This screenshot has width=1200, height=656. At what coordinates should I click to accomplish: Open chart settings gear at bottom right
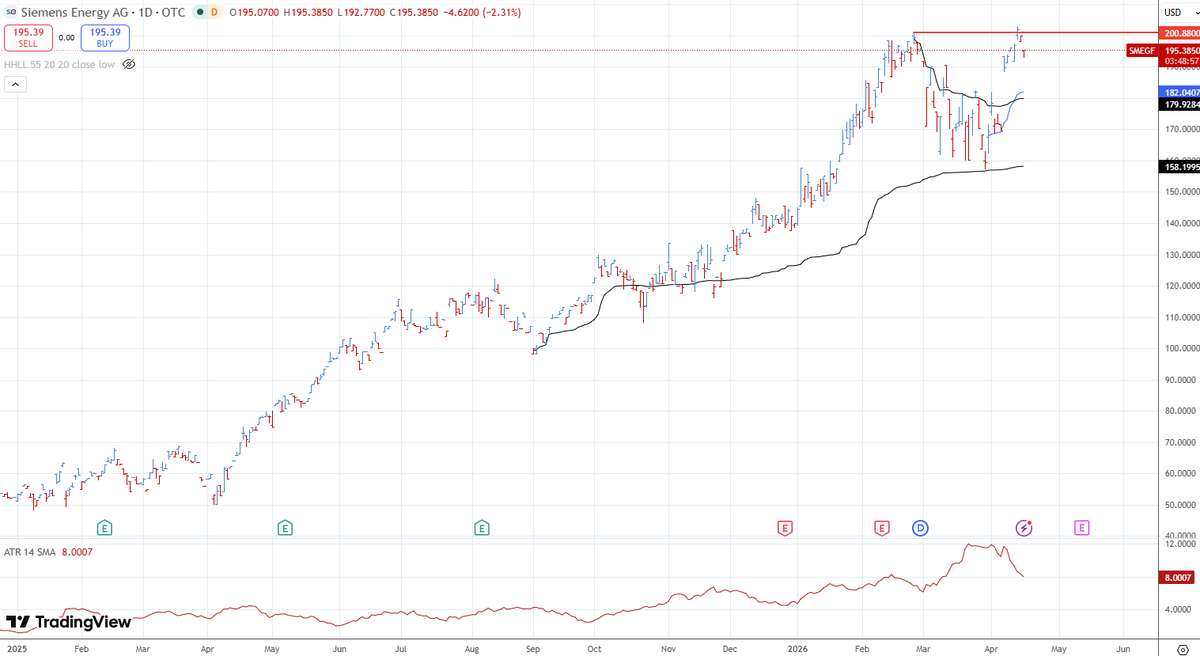coord(1181,649)
